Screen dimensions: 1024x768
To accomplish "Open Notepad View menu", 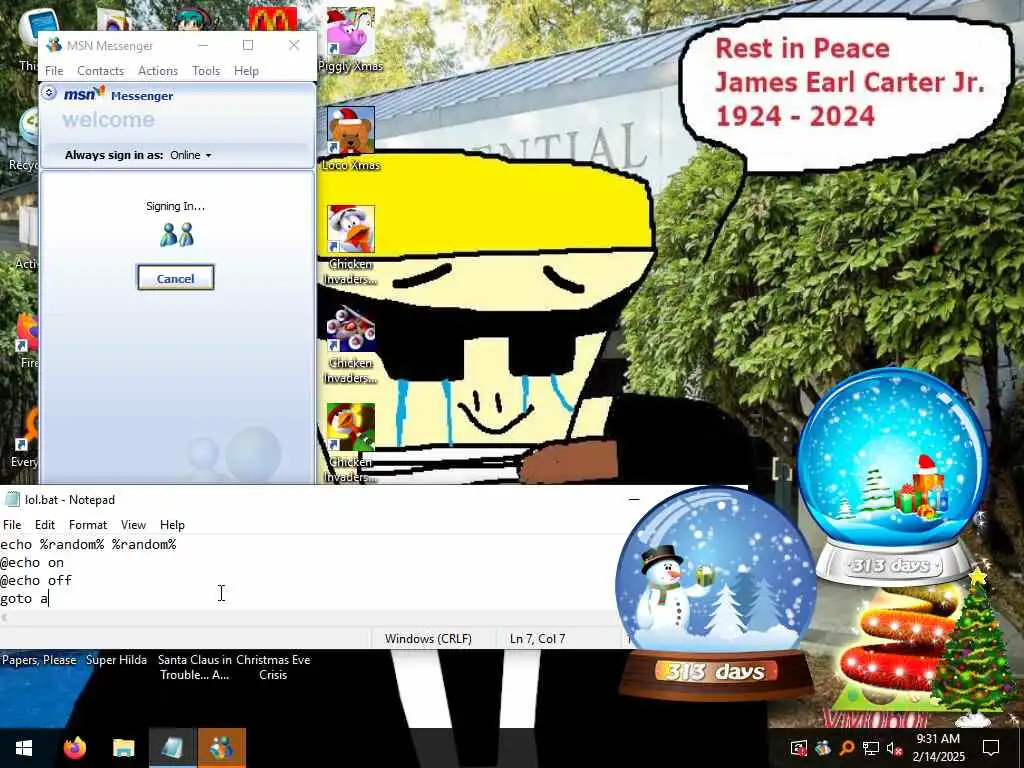I will (x=133, y=525).
